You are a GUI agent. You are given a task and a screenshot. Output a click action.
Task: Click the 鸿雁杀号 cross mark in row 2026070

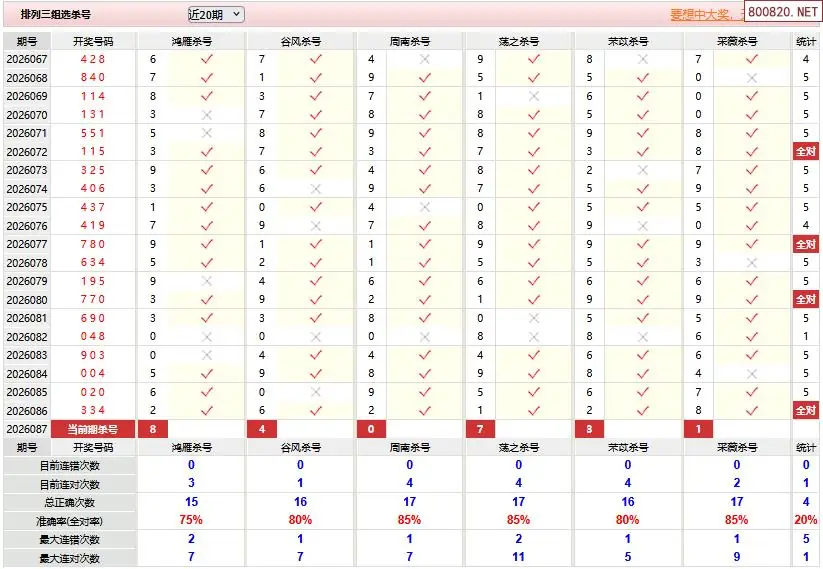coord(207,115)
